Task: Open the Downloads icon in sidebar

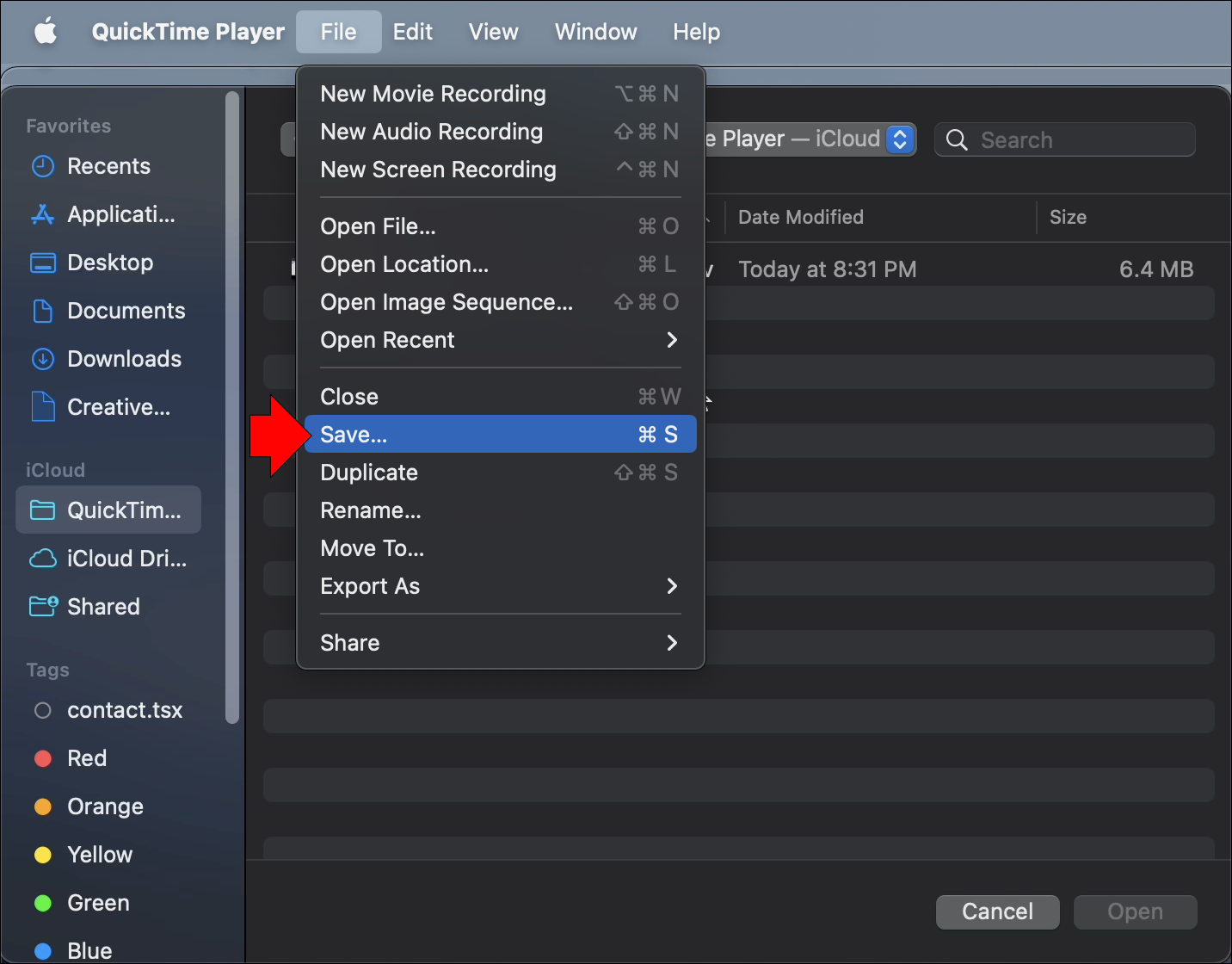Action: coord(42,359)
